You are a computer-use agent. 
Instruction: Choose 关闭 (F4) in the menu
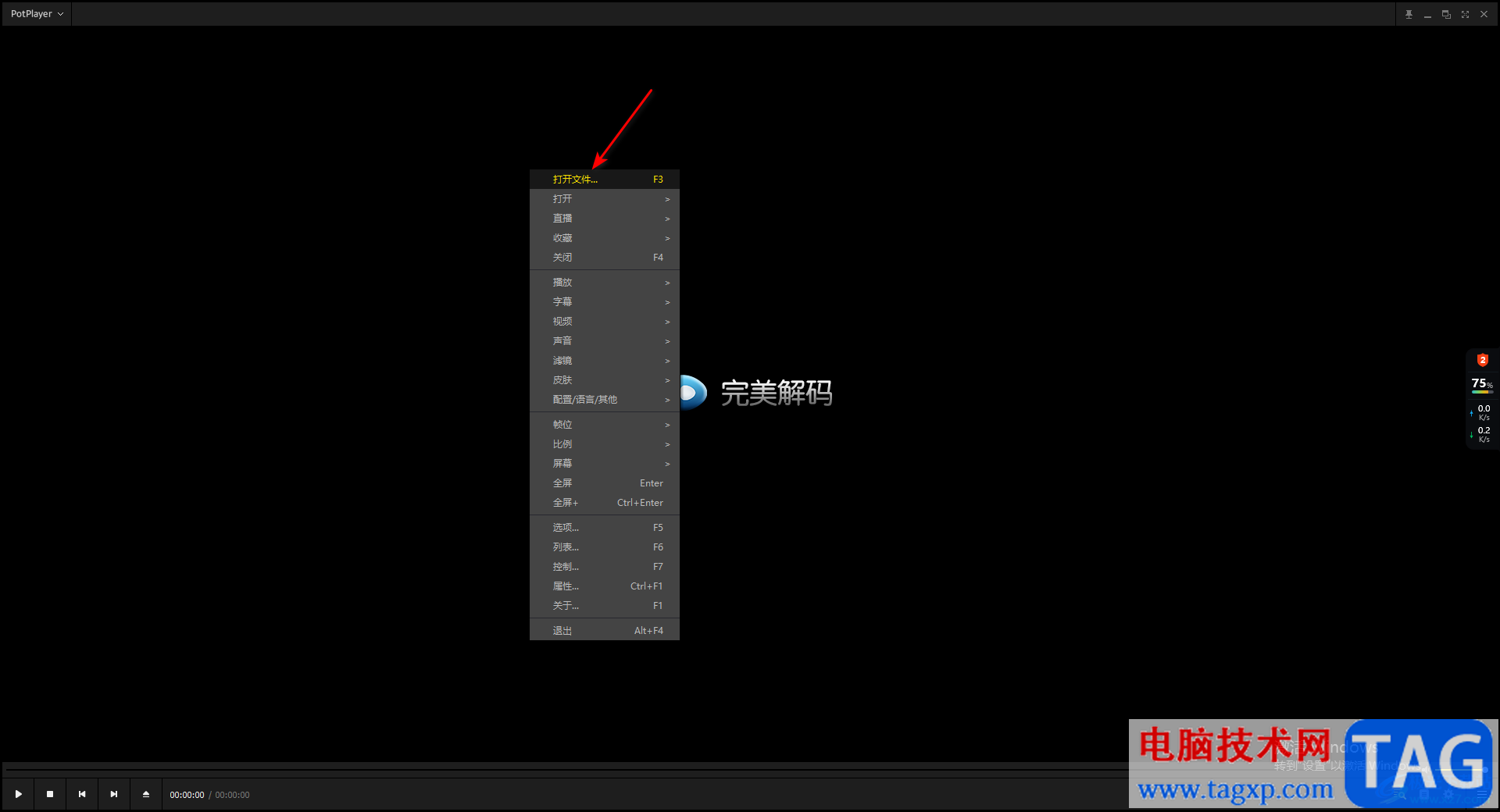605,258
